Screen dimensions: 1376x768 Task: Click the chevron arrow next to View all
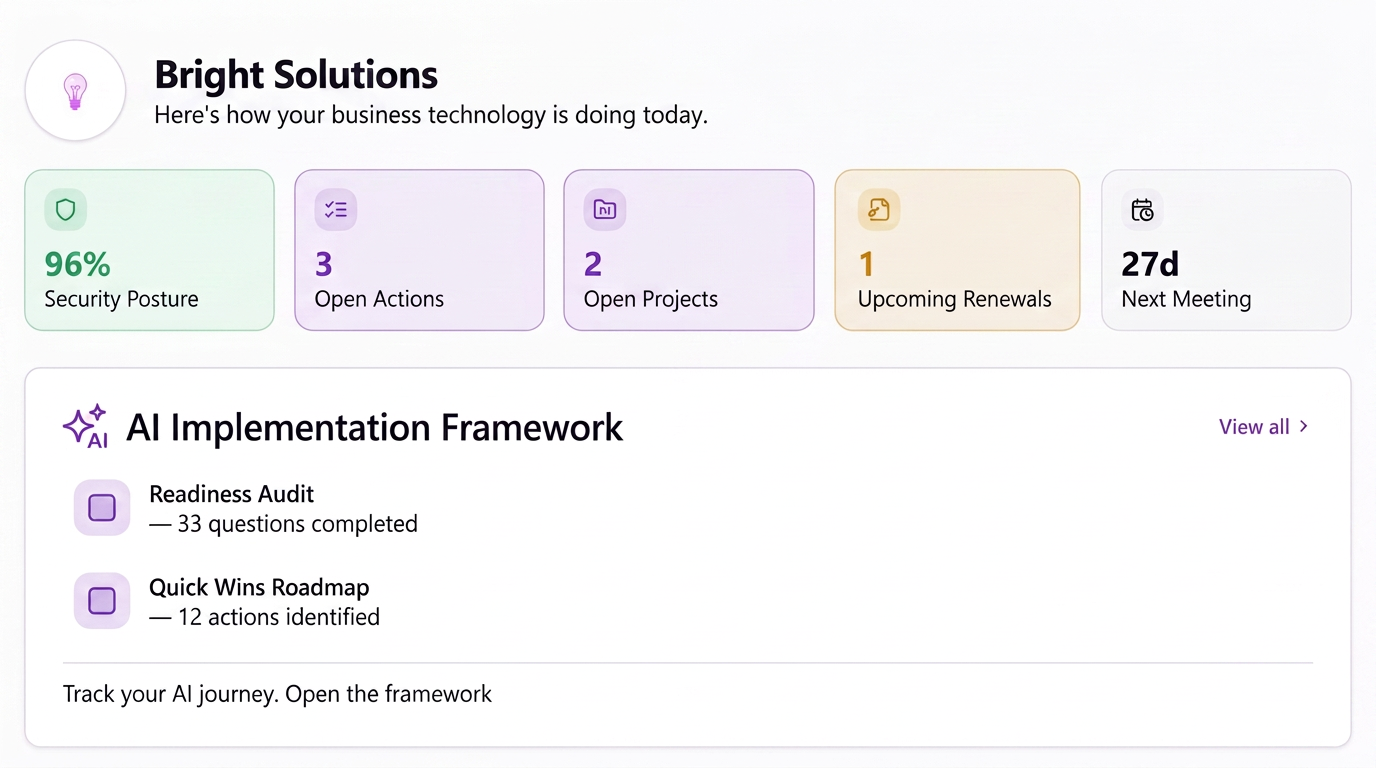click(1303, 427)
